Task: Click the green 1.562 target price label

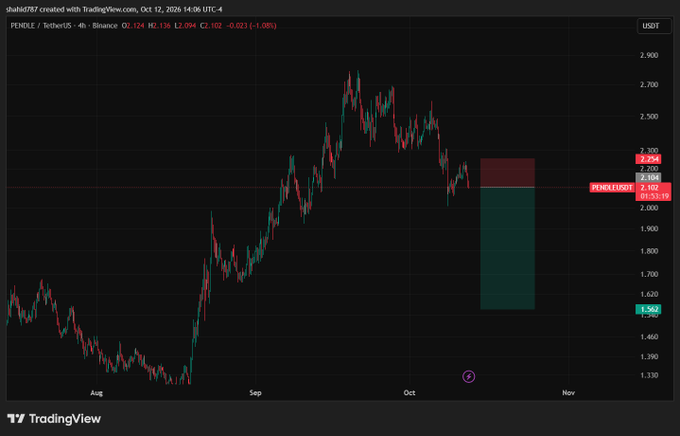Action: pos(648,309)
